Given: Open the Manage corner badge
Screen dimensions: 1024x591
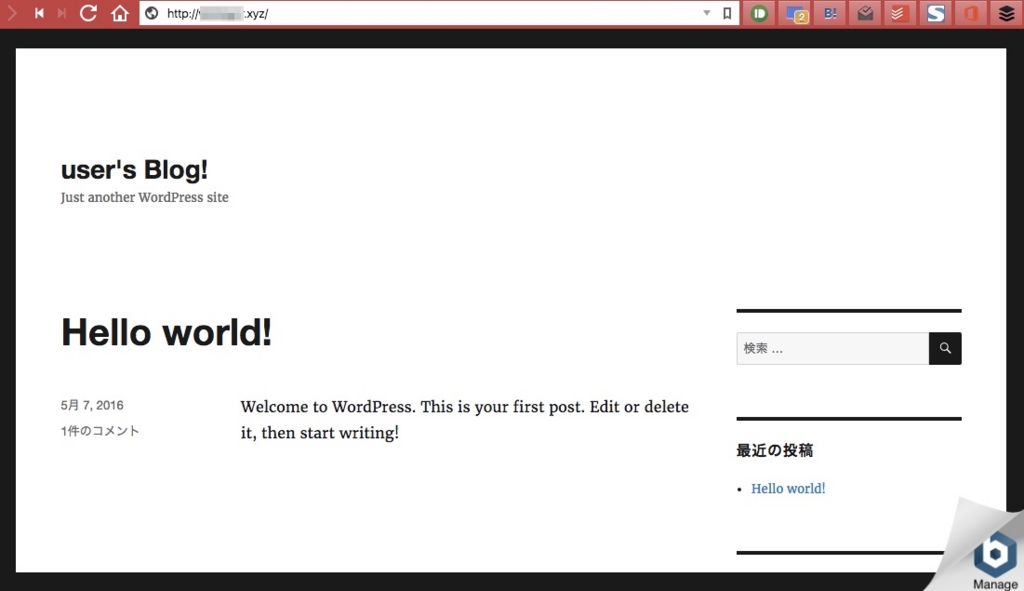Looking at the screenshot, I should tap(995, 560).
